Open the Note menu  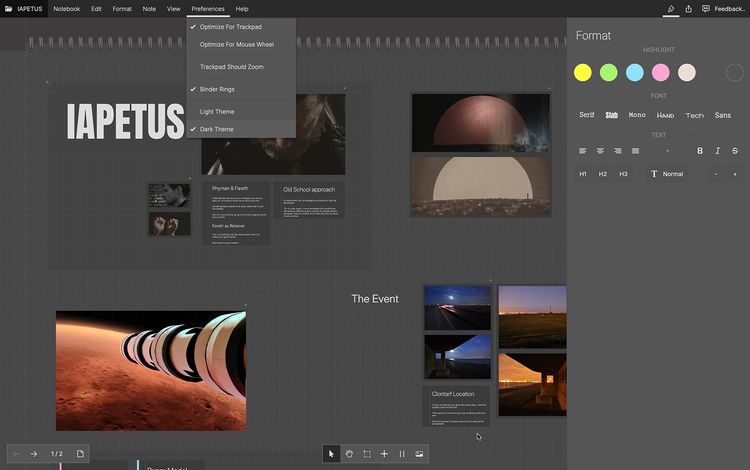[x=149, y=9]
